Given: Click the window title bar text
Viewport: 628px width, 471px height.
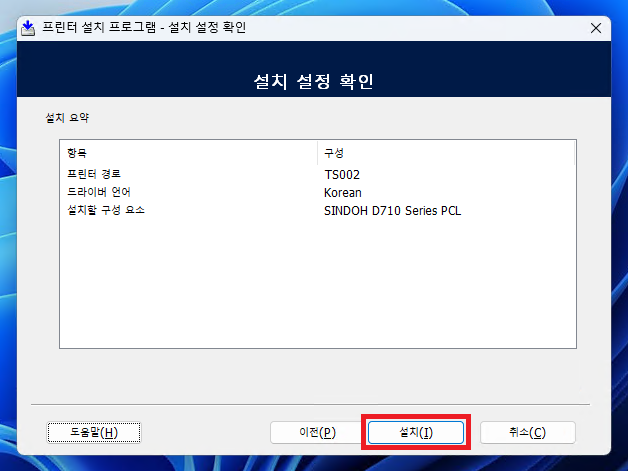Looking at the screenshot, I should 145,27.
